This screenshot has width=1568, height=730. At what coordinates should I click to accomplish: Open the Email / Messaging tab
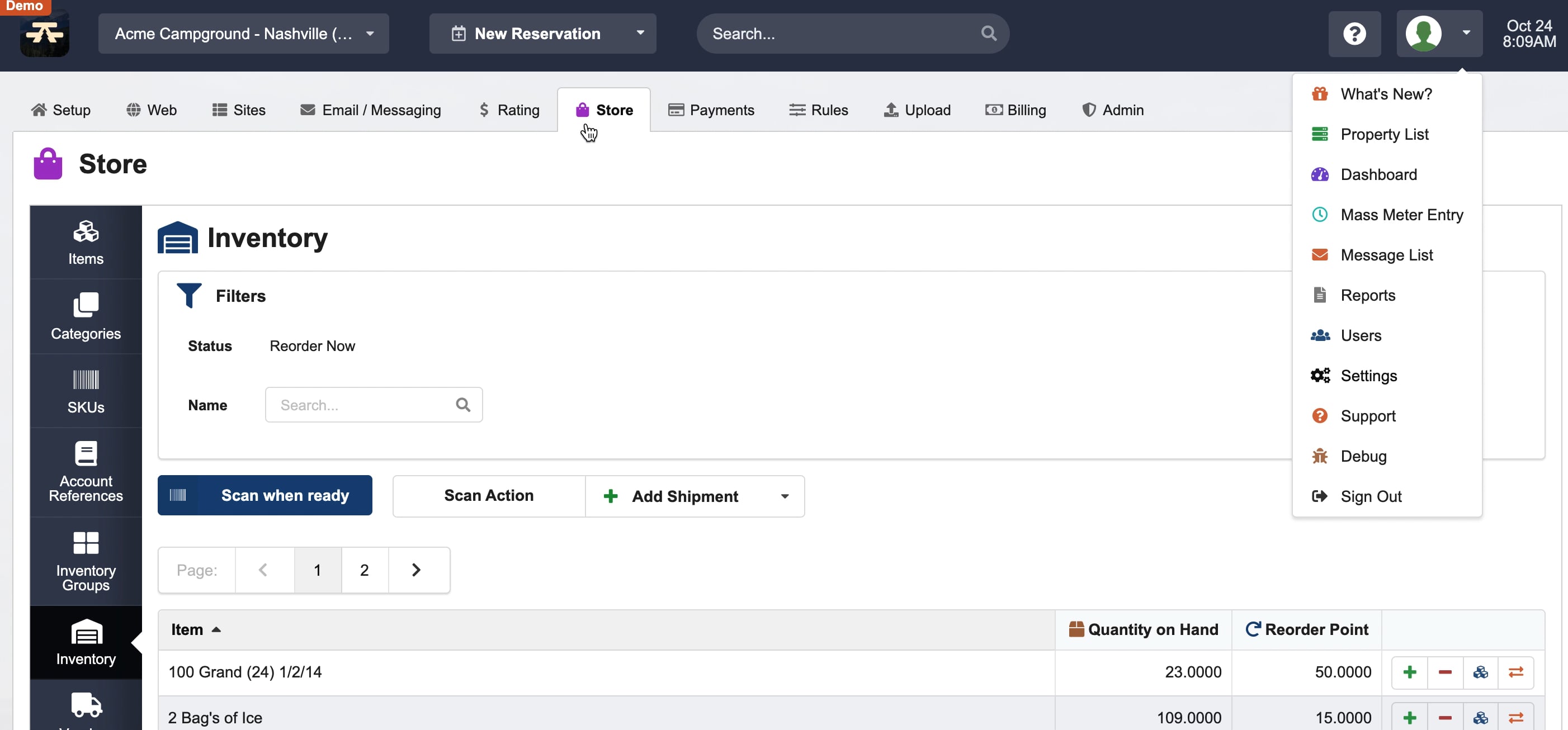tap(370, 110)
